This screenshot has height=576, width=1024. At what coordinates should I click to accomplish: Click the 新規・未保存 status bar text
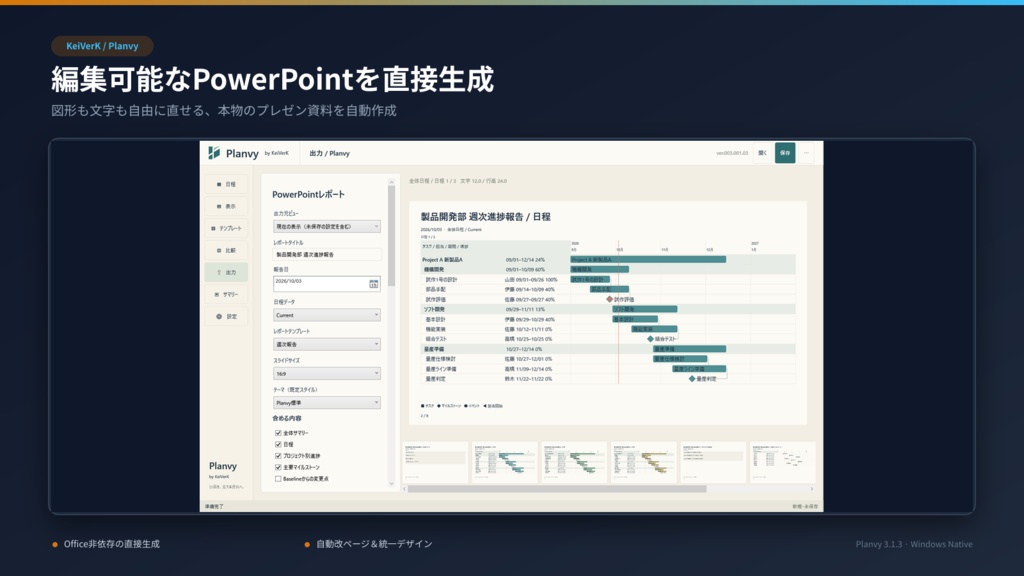(805, 506)
